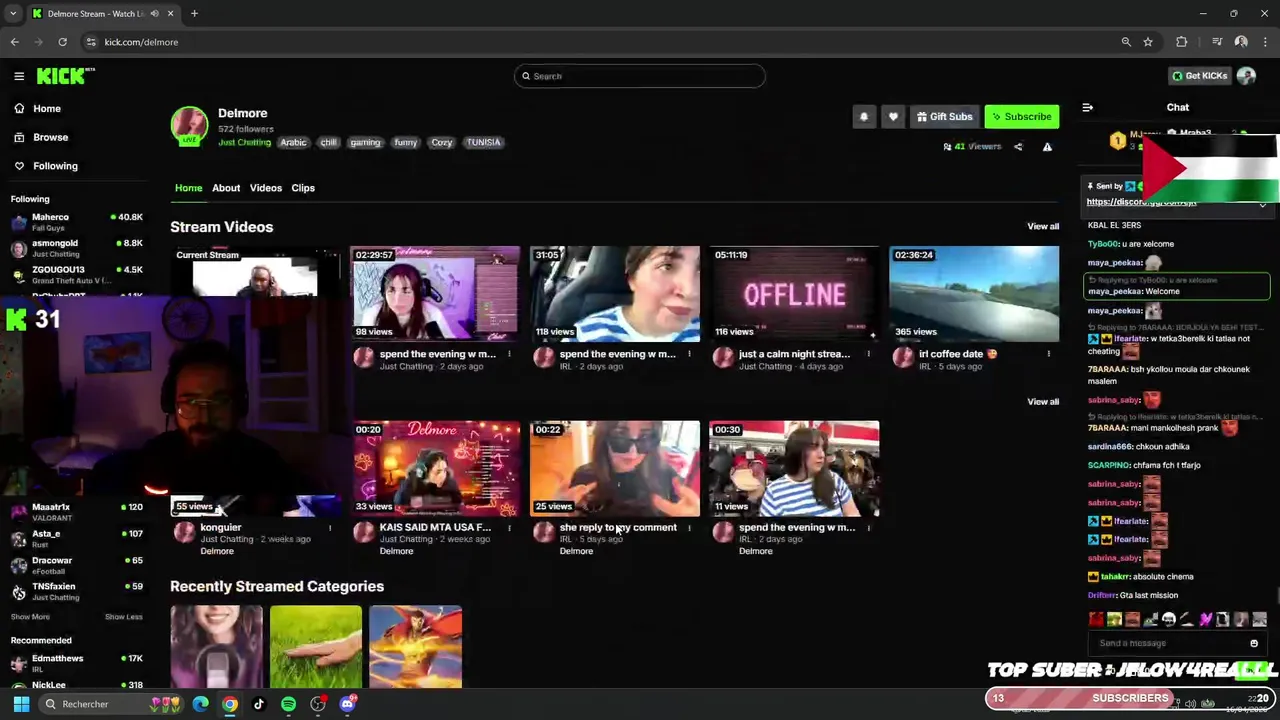
Task: Expand the pinned message chevron in chat
Action: pyautogui.click(x=1263, y=204)
